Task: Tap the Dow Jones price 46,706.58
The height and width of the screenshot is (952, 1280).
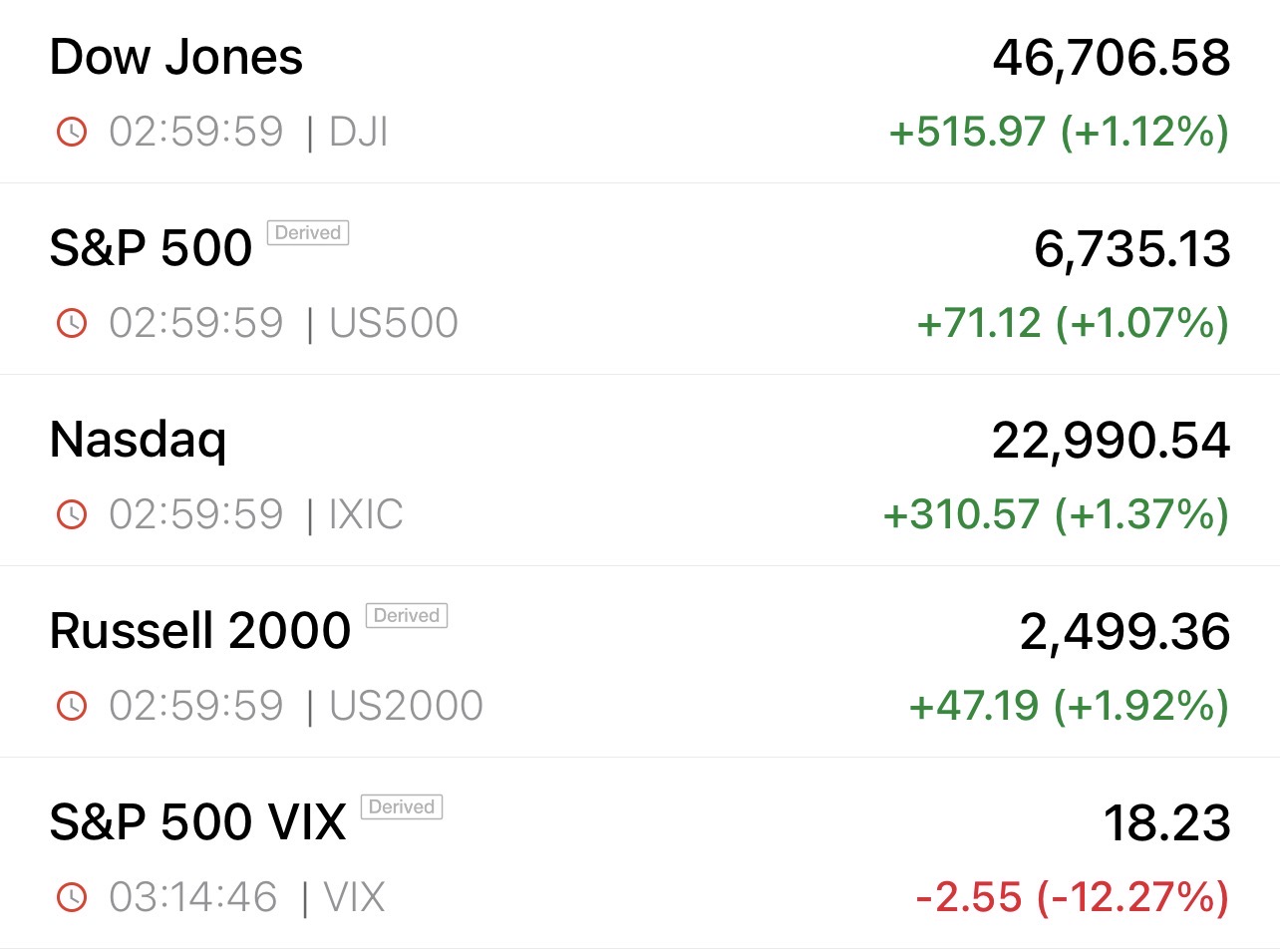Action: [x=1112, y=57]
